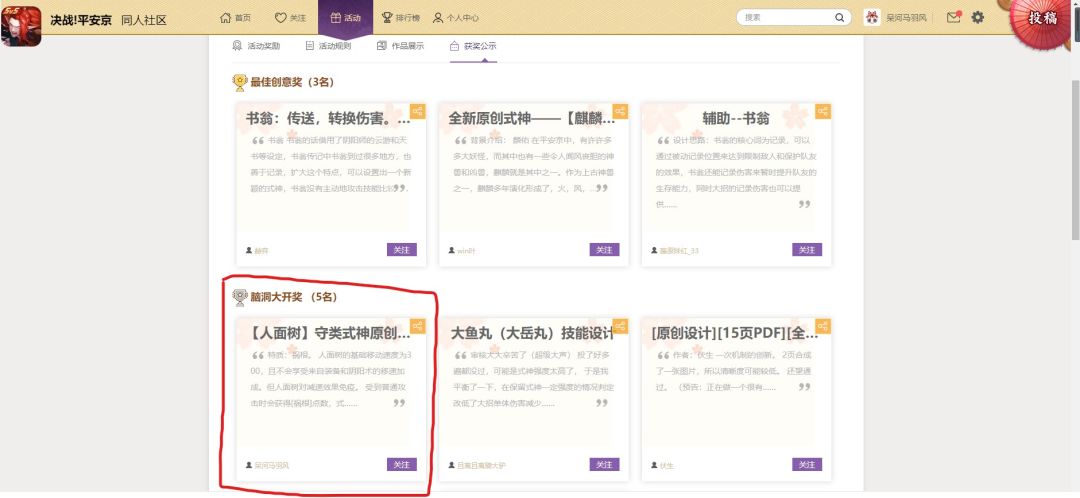This screenshot has width=1080, height=498.
Task: Follow author of 大鱼丸(大岳丸) card
Action: pyautogui.click(x=604, y=464)
